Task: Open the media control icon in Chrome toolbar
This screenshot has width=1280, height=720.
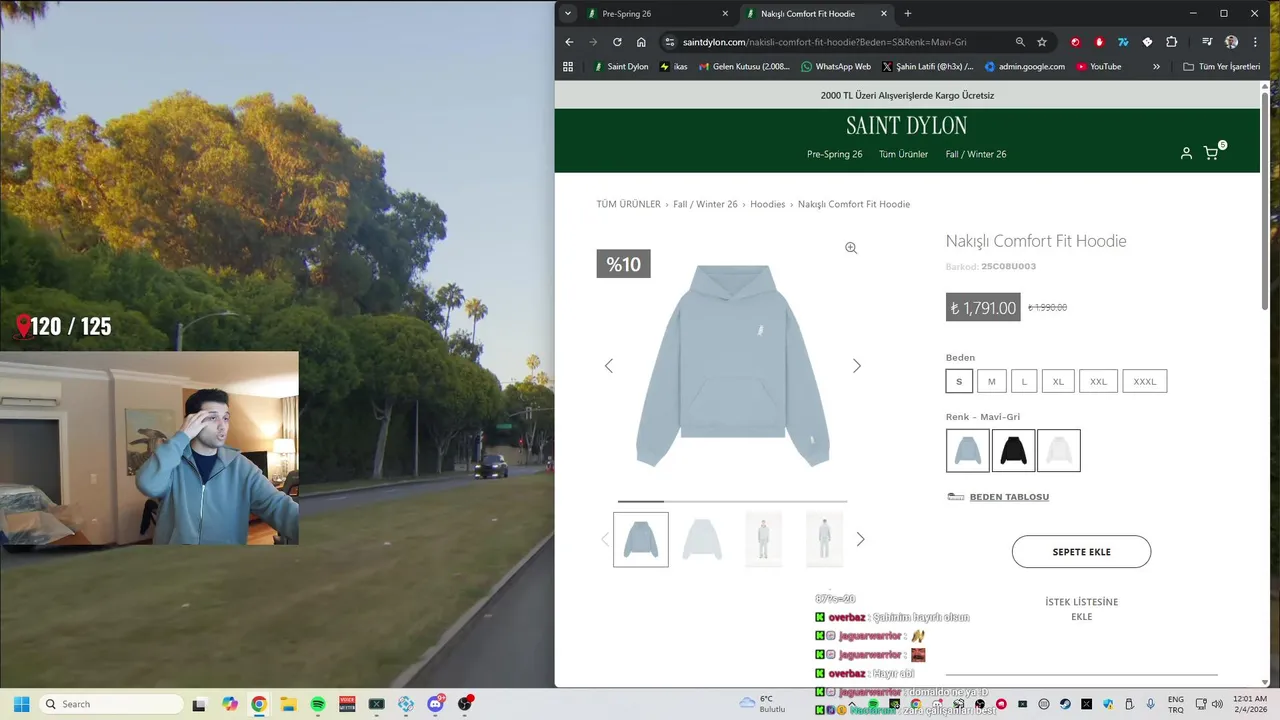Action: click(1207, 42)
